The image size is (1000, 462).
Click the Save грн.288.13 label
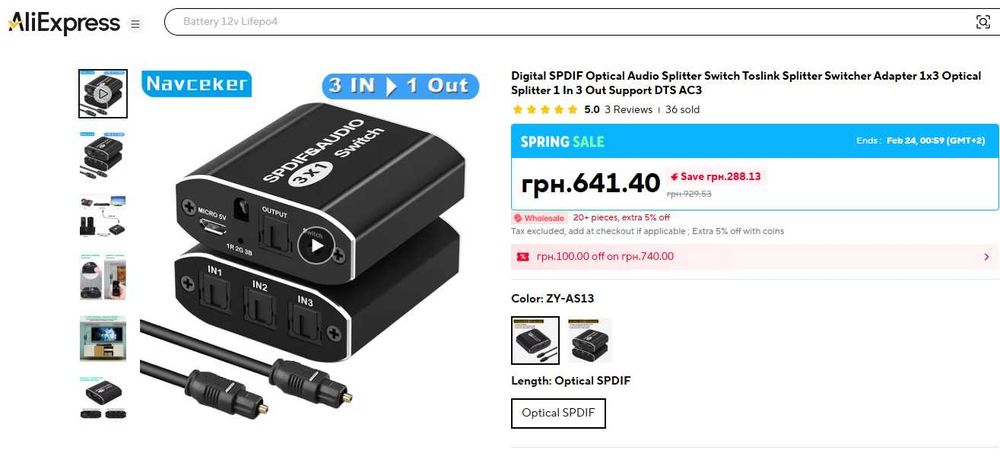pyautogui.click(x=715, y=177)
